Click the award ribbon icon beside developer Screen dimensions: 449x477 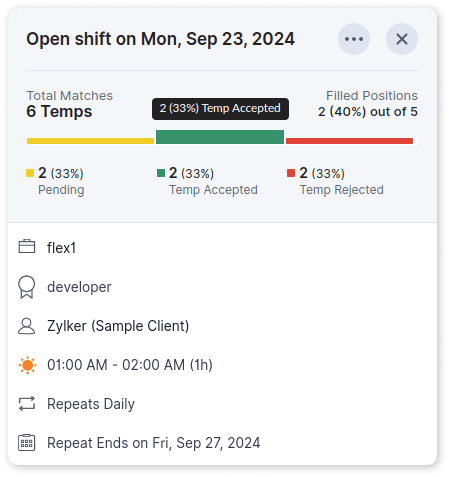(x=27, y=287)
